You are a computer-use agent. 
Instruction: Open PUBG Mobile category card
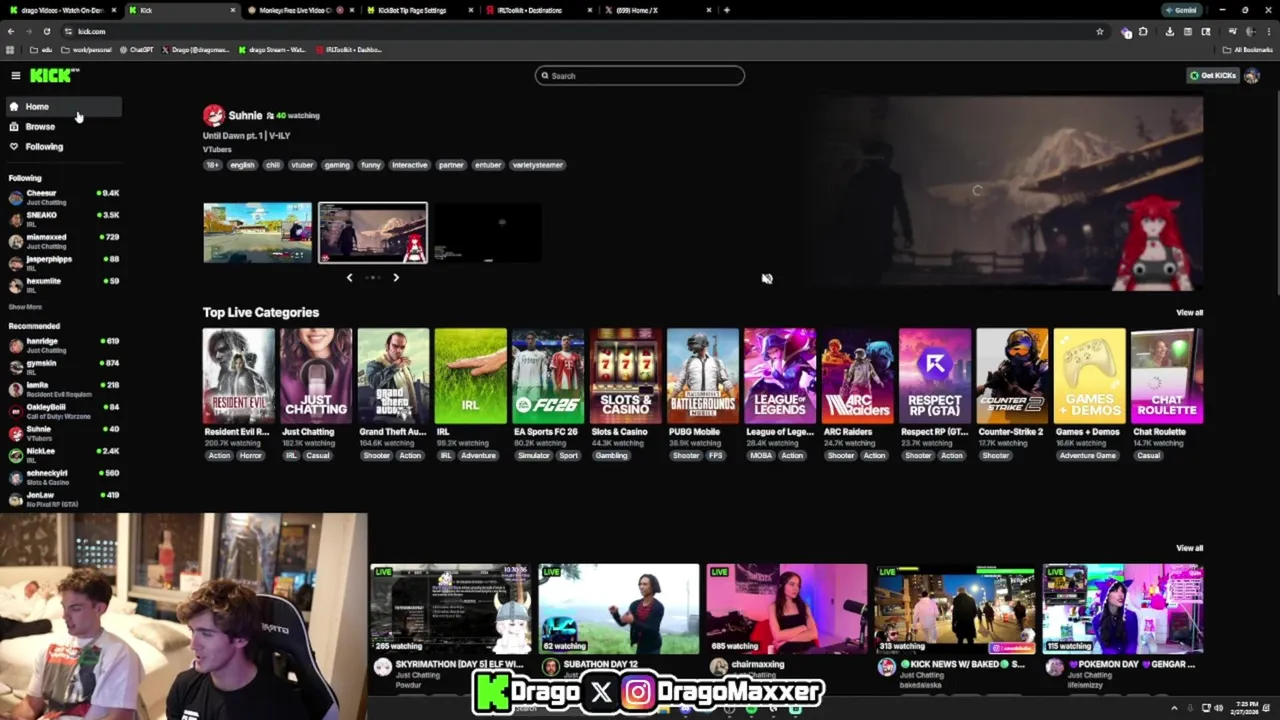tap(702, 376)
